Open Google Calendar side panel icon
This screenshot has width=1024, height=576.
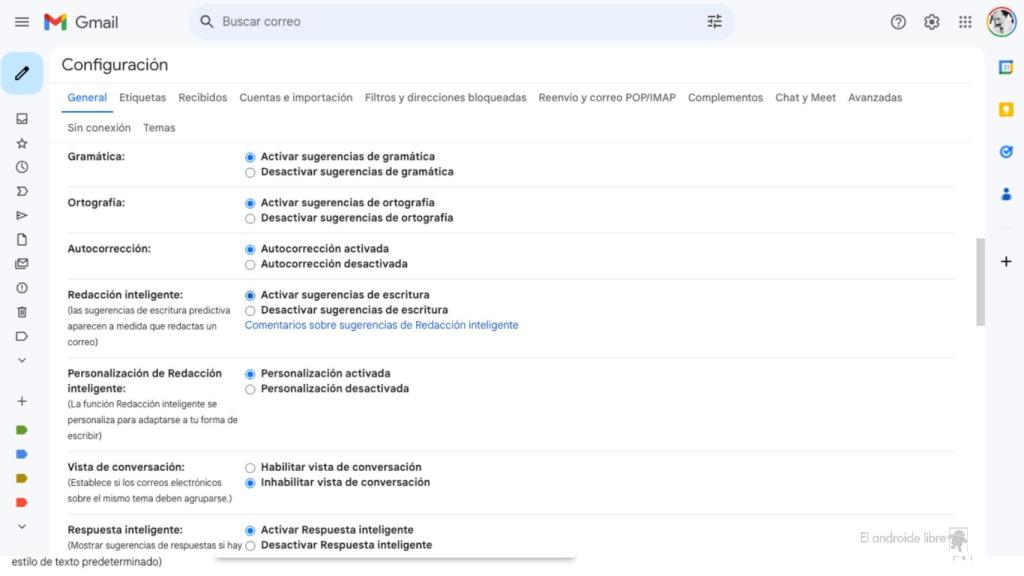coord(1006,67)
